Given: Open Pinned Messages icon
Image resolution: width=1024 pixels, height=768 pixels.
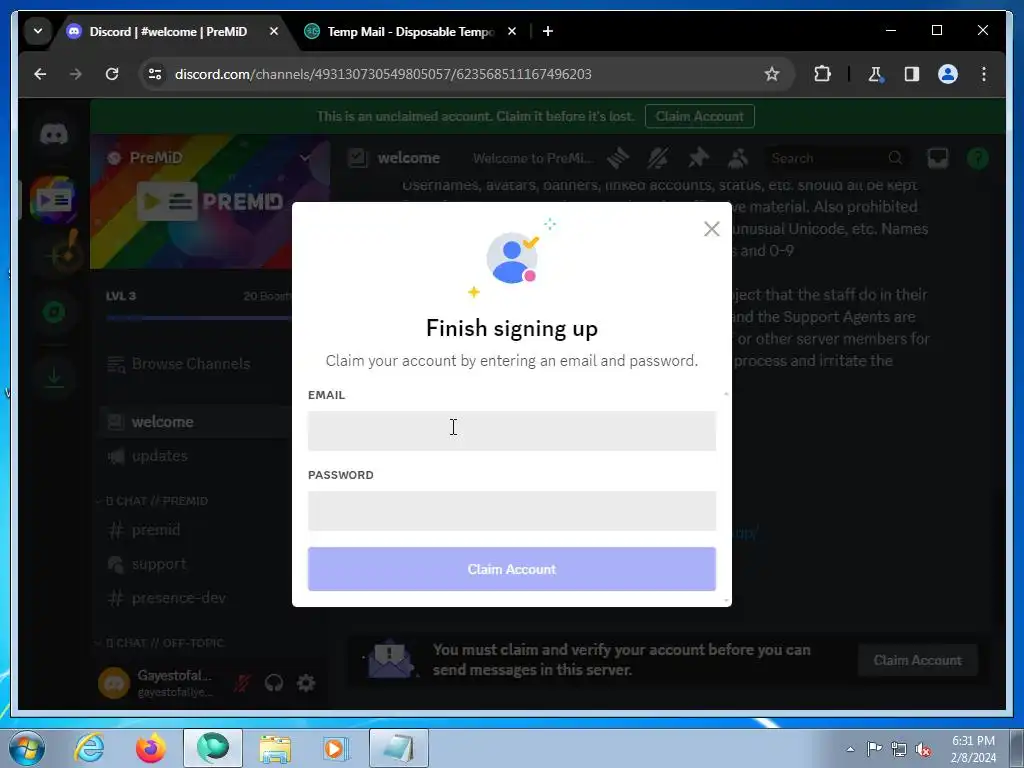Looking at the screenshot, I should tap(698, 157).
